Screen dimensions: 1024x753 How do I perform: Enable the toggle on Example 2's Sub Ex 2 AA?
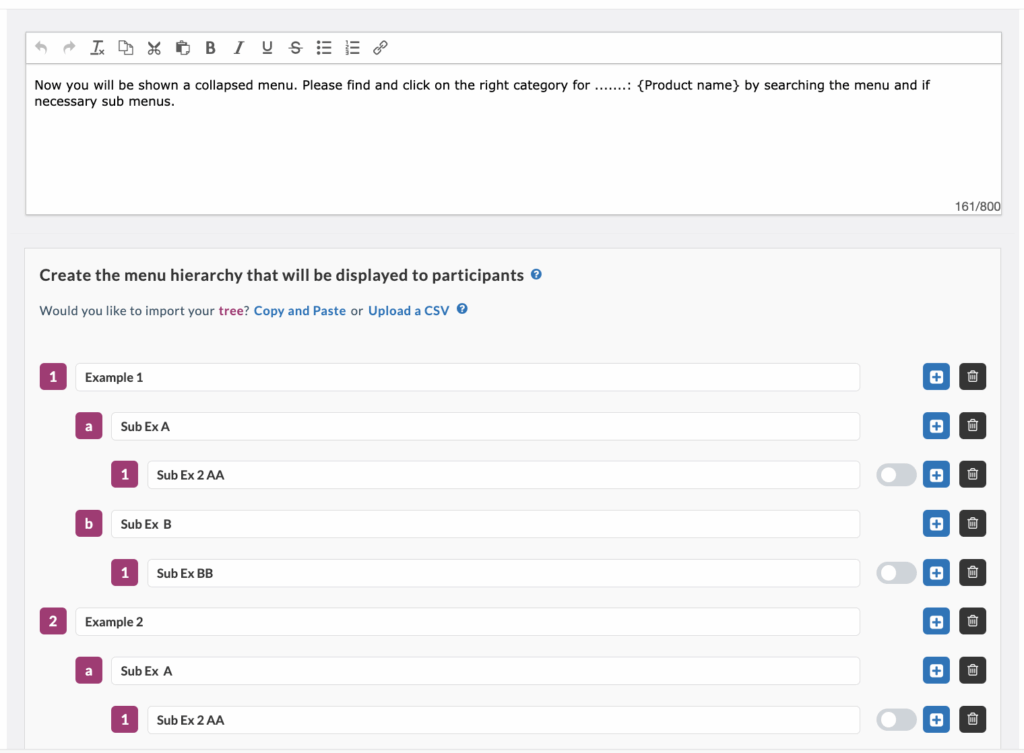click(x=896, y=719)
